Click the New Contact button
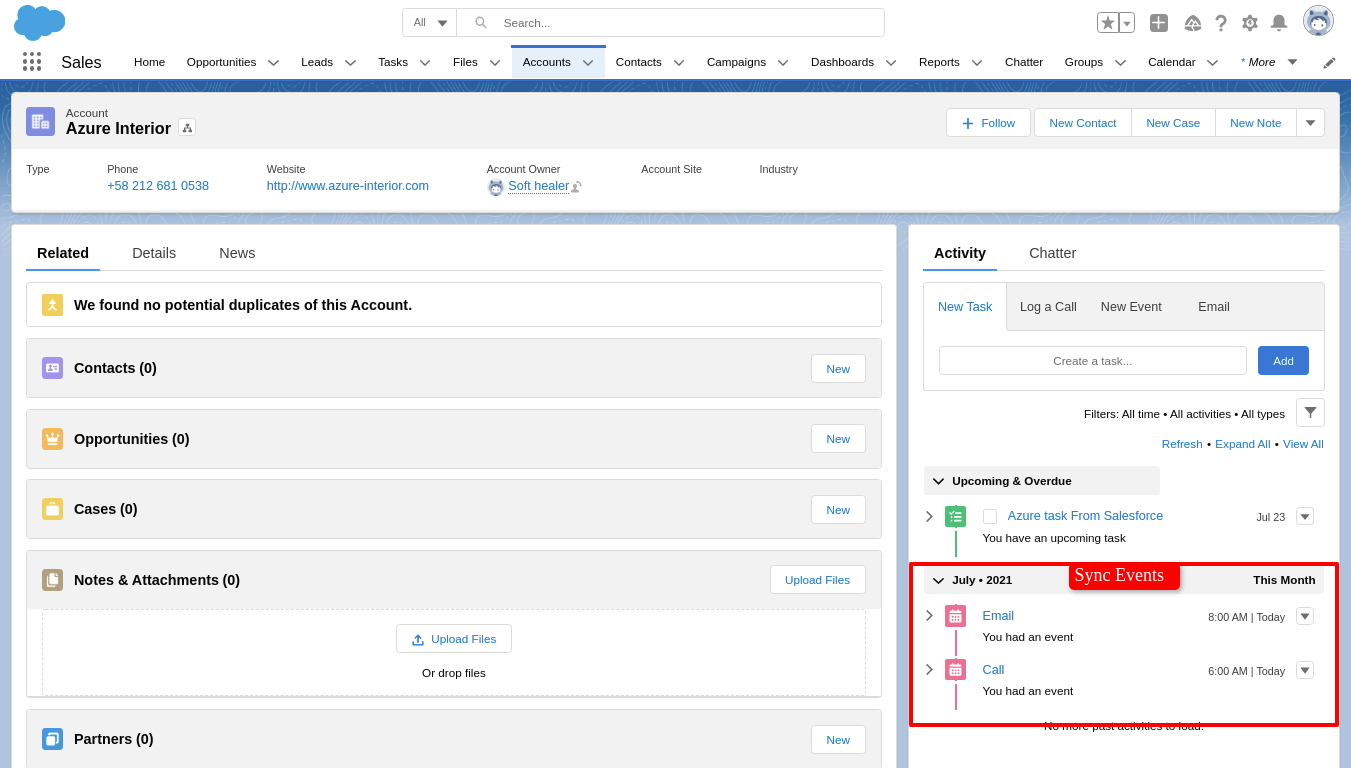The height and width of the screenshot is (768, 1351). click(1083, 123)
